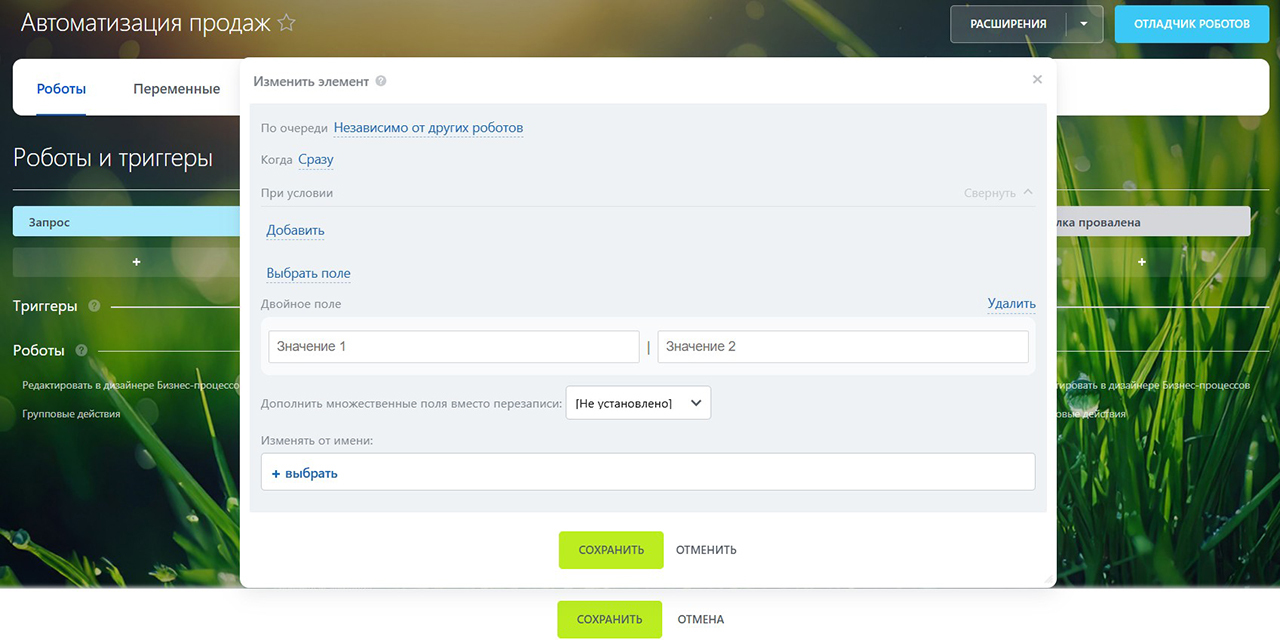
Task: Click the Отладчик роботов button
Action: tap(1191, 24)
